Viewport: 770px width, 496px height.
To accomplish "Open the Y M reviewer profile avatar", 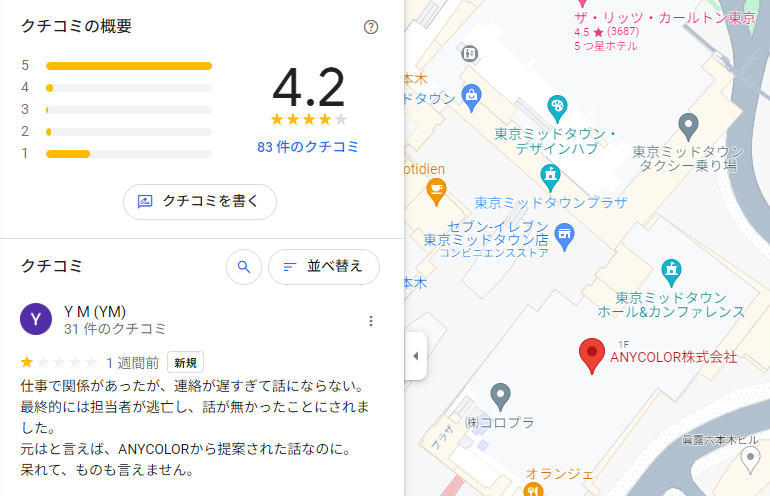I will 36,319.
